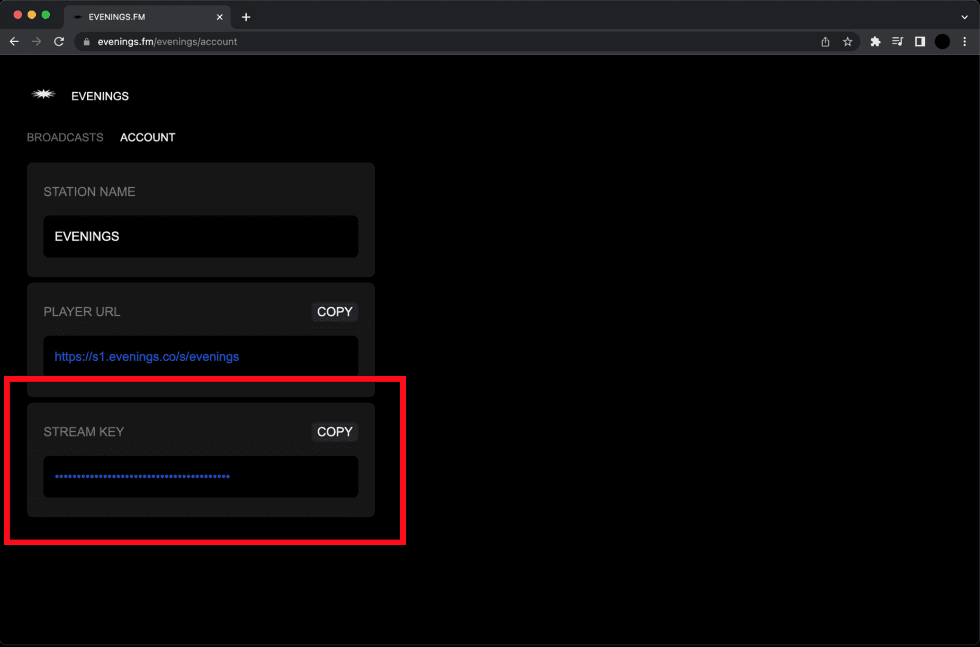Select the ACCOUNT tab
This screenshot has width=980, height=647.
[x=148, y=138]
